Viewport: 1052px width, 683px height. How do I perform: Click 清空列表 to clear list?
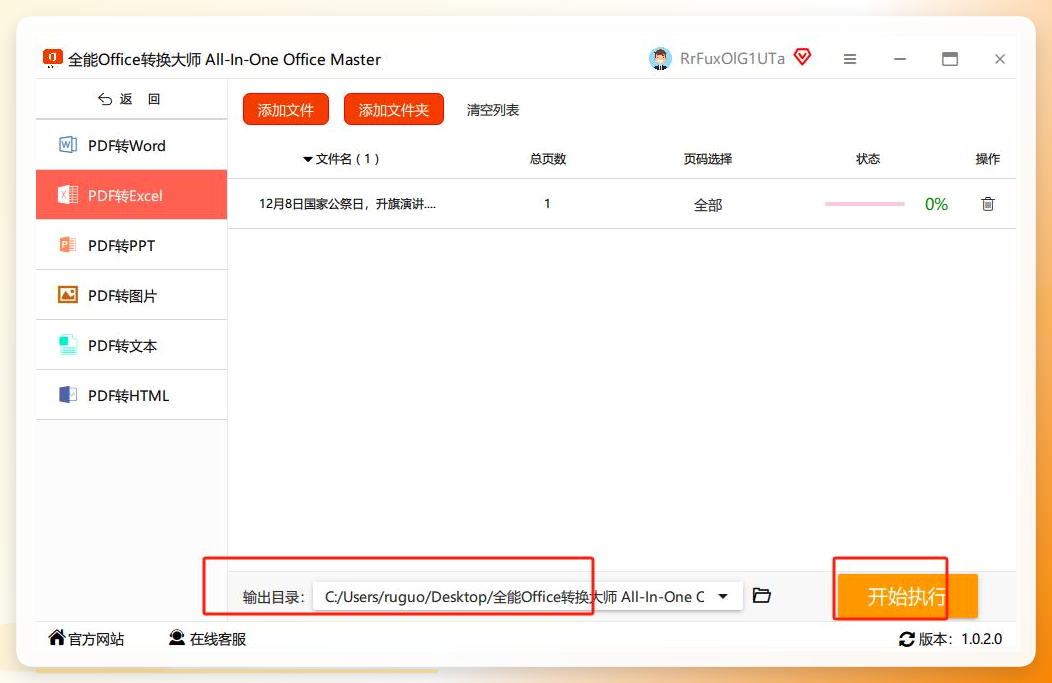[x=493, y=110]
